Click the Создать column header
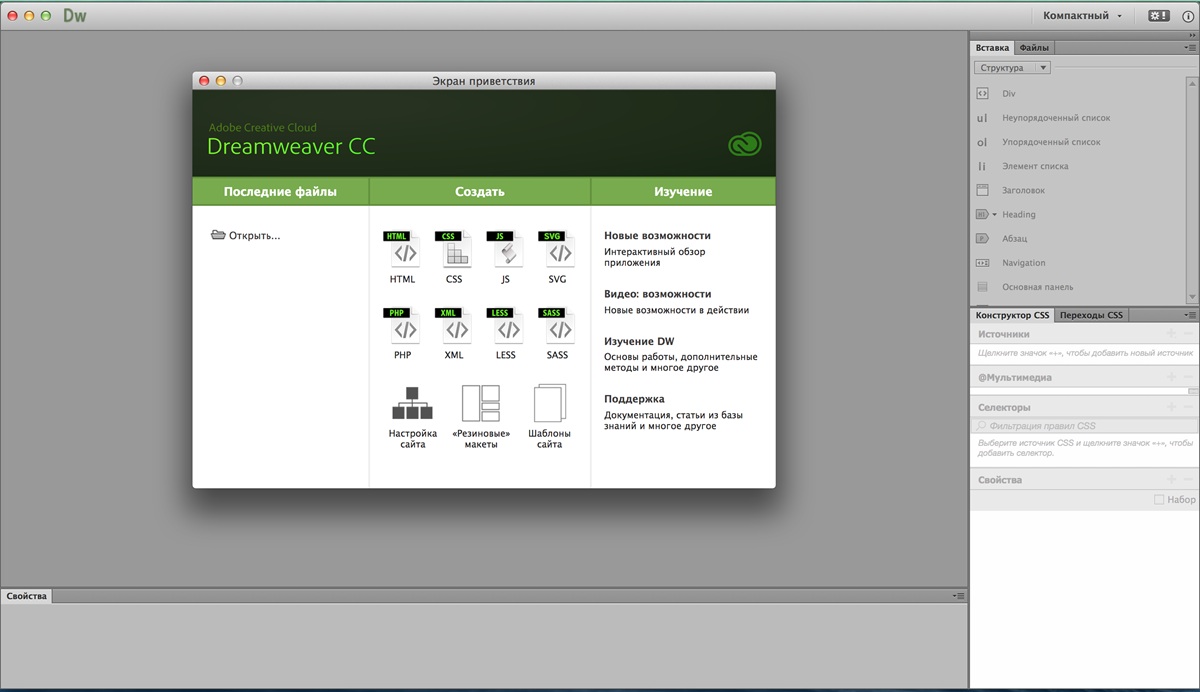 click(480, 192)
